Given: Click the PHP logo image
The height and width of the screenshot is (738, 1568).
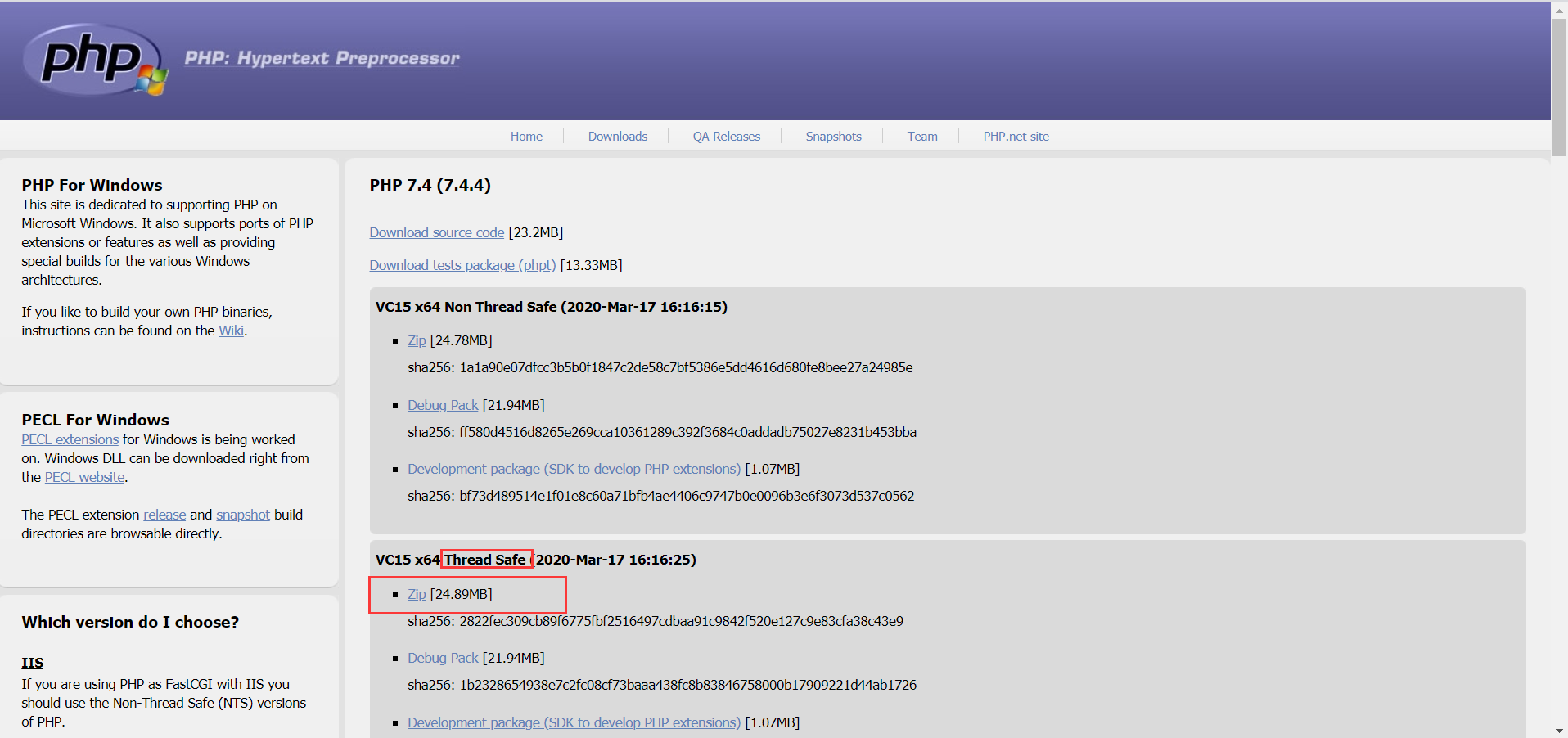Looking at the screenshot, I should (x=95, y=60).
